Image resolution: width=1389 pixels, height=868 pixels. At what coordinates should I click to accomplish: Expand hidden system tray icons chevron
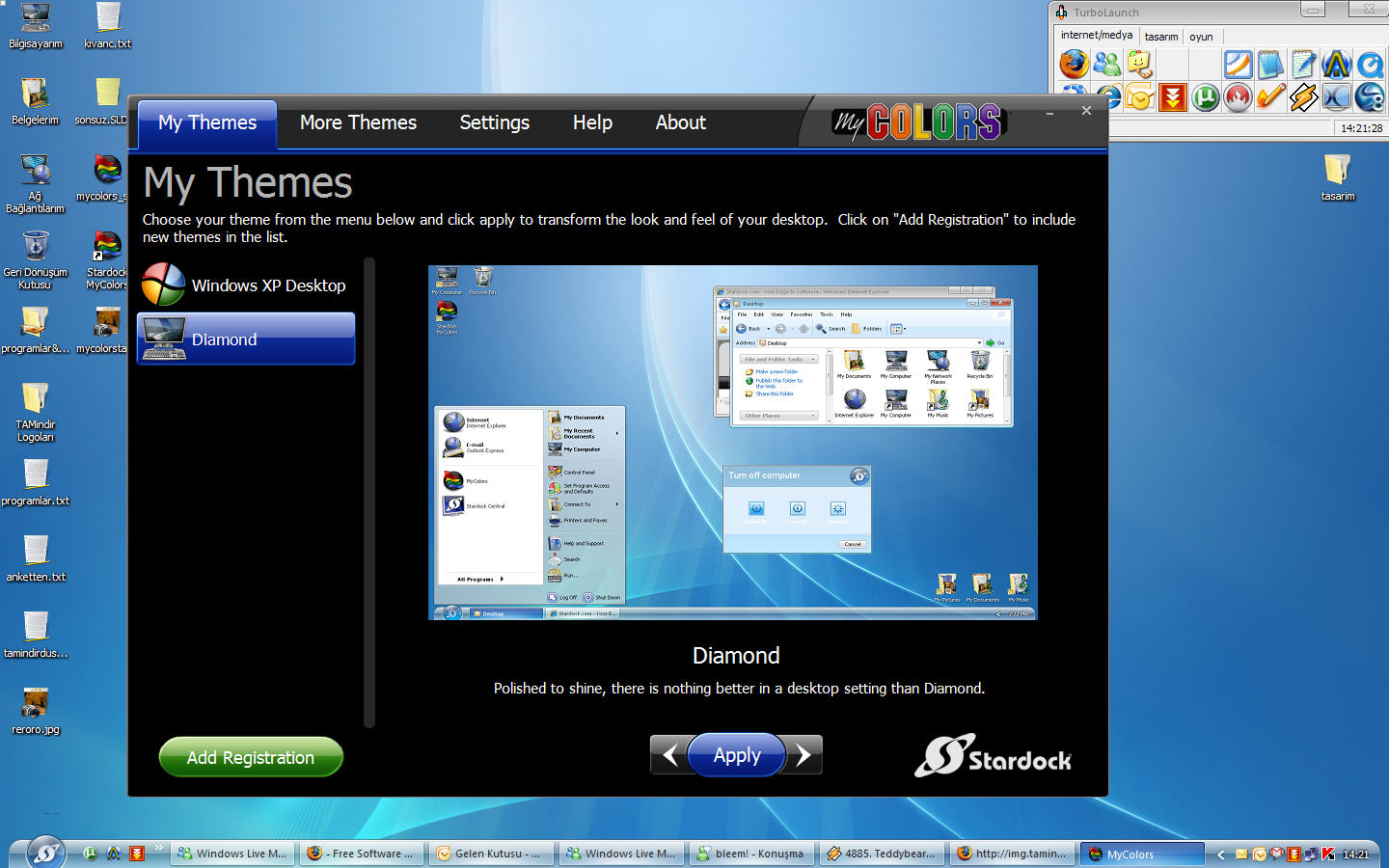pos(1221,854)
